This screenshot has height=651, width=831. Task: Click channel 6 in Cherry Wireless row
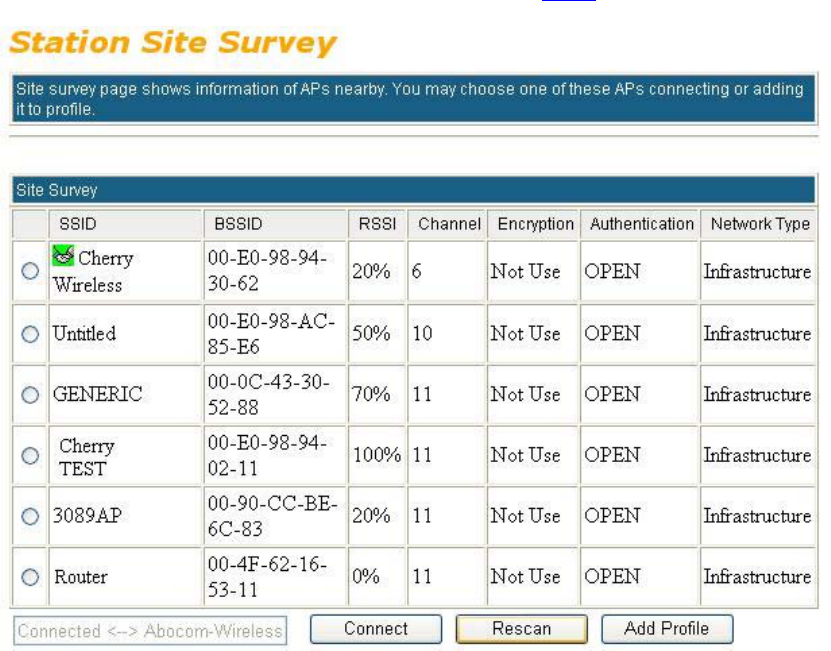click(x=417, y=271)
